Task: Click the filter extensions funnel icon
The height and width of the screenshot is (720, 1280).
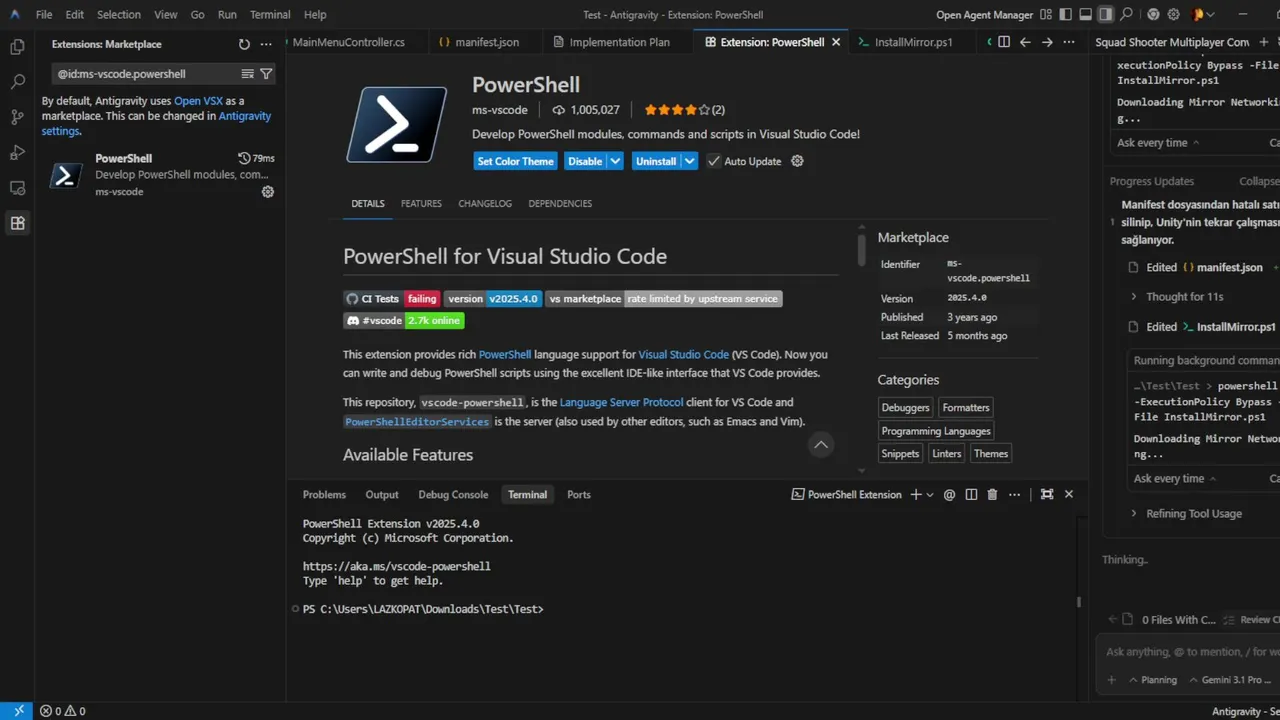Action: [266, 74]
